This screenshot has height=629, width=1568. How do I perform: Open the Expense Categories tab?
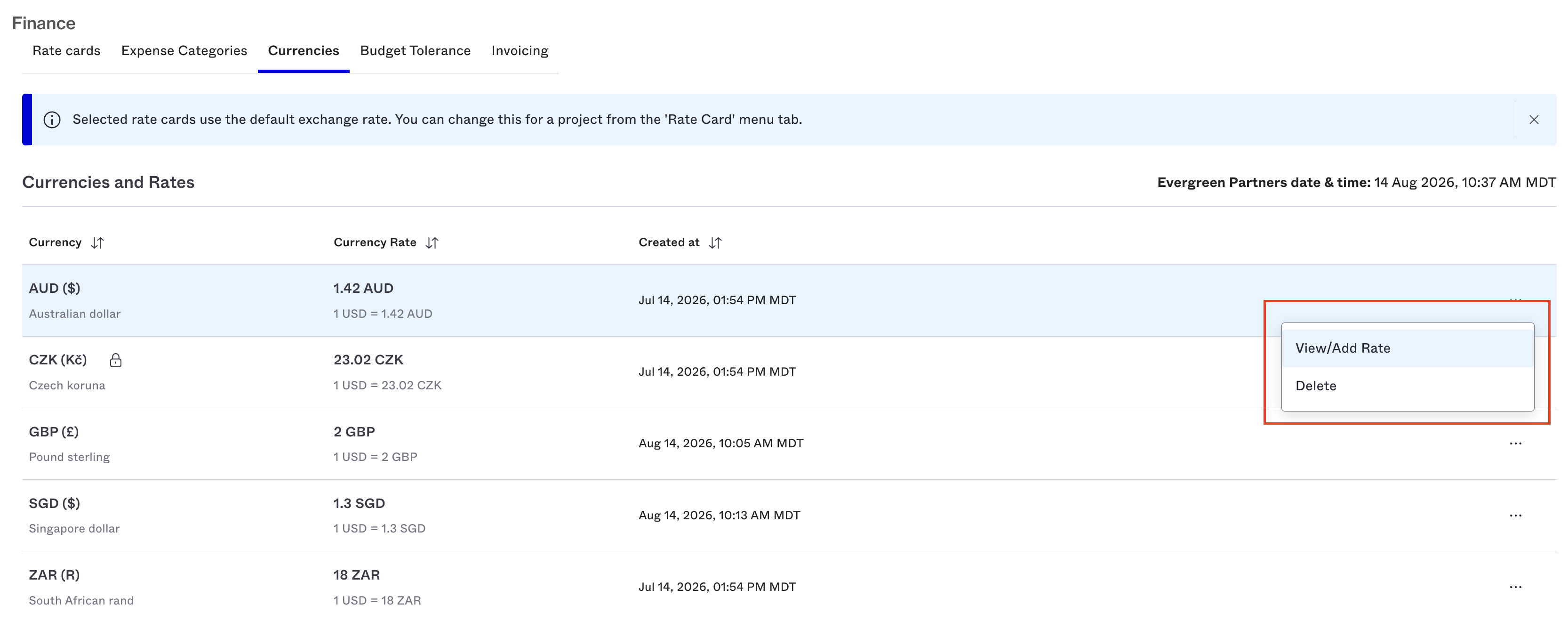[184, 50]
